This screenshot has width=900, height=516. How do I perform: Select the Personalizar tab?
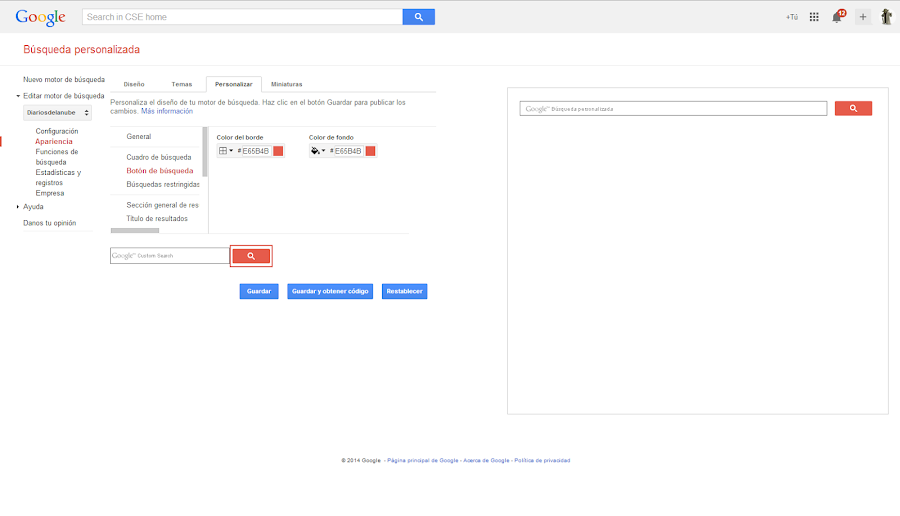click(x=234, y=84)
